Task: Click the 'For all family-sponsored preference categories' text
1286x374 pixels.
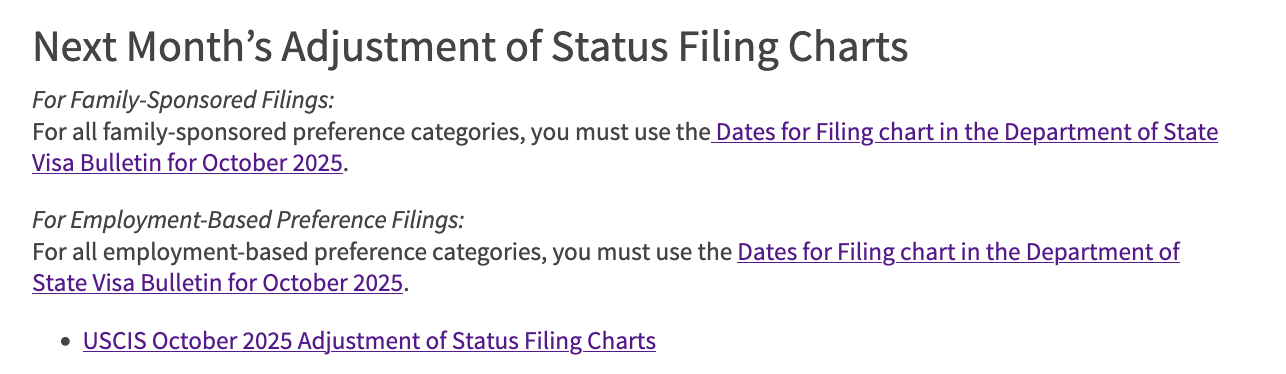Action: point(278,132)
